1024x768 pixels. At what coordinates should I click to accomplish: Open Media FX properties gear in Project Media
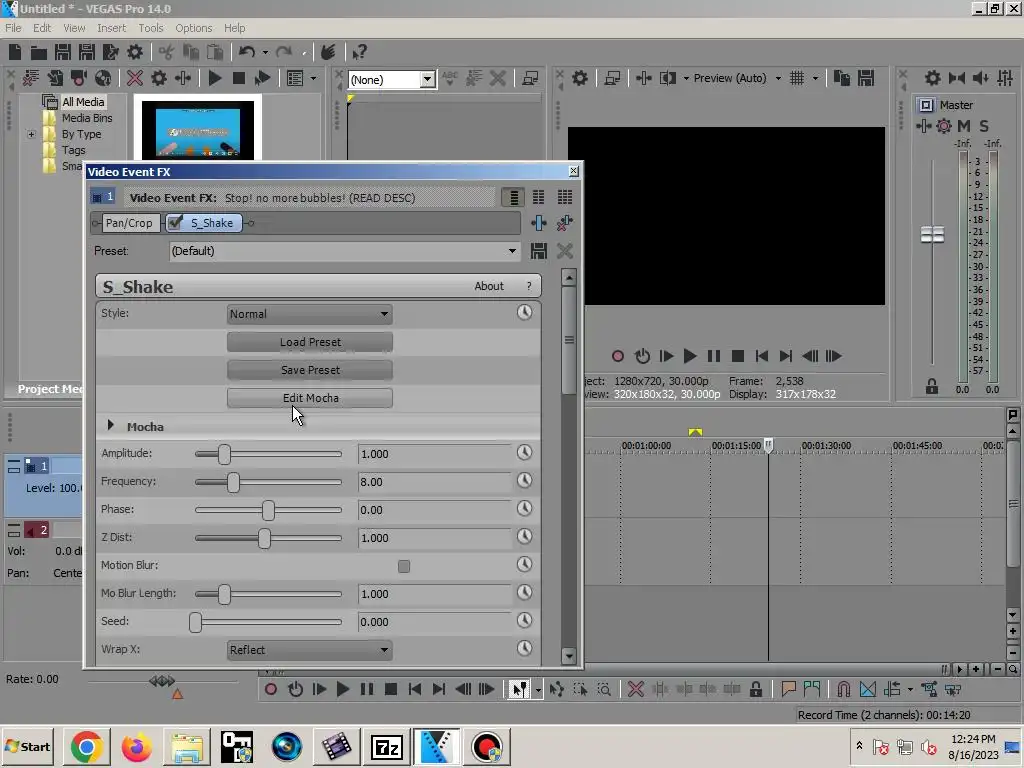[159, 78]
